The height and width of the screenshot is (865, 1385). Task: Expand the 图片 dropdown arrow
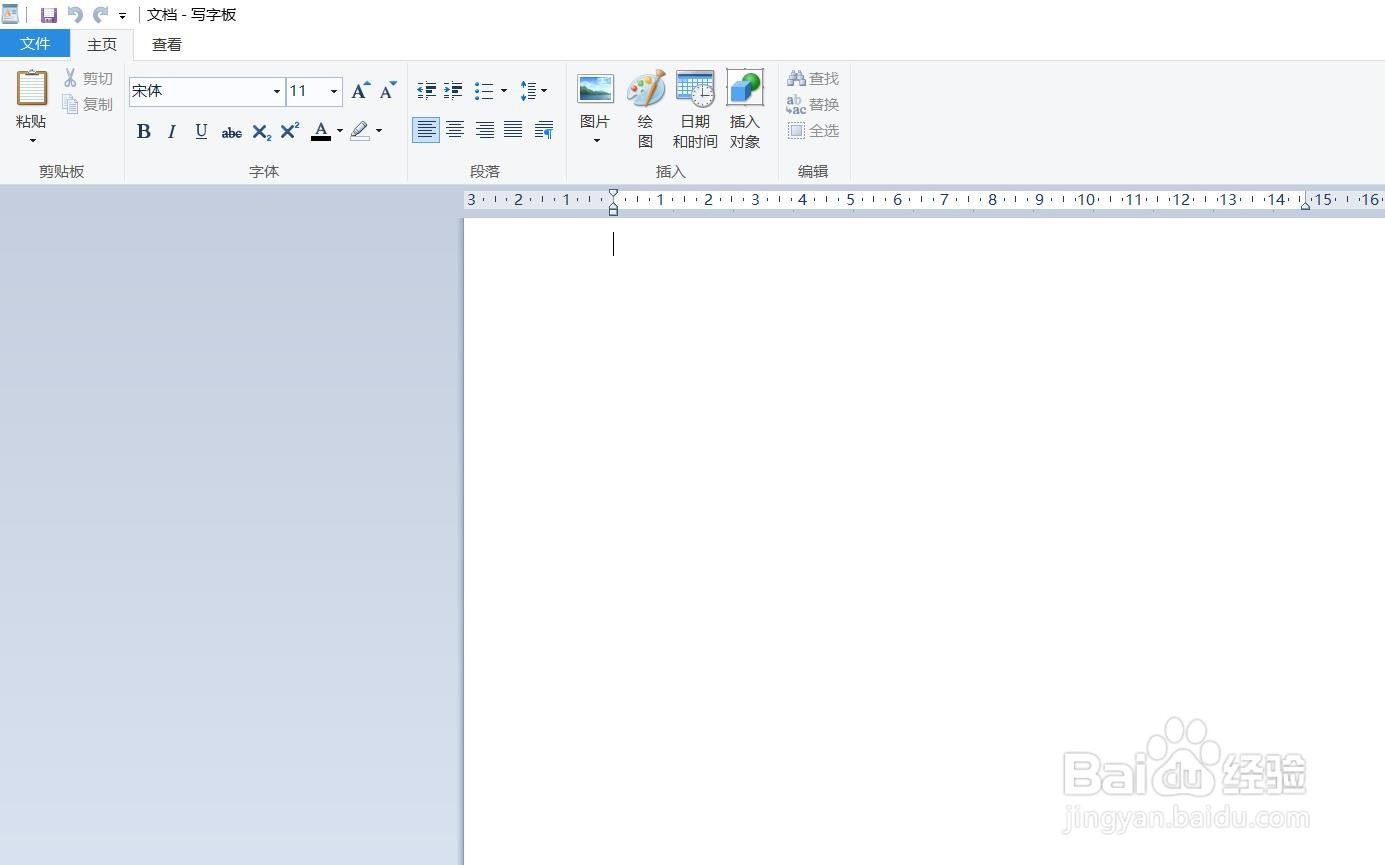pyautogui.click(x=596, y=141)
